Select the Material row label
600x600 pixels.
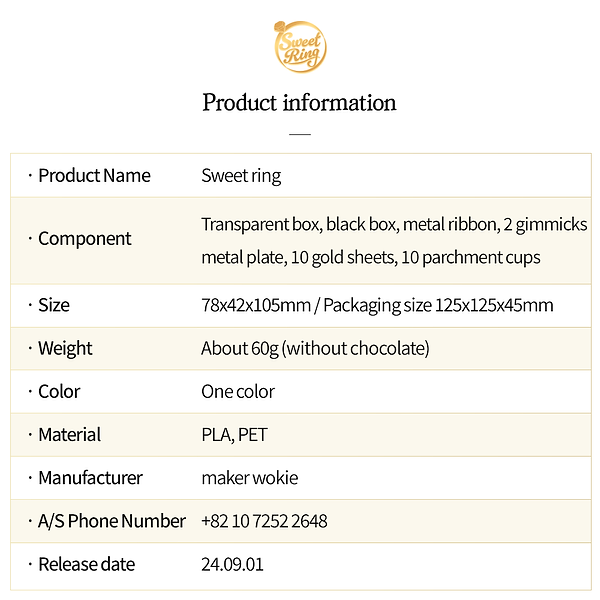(x=69, y=435)
